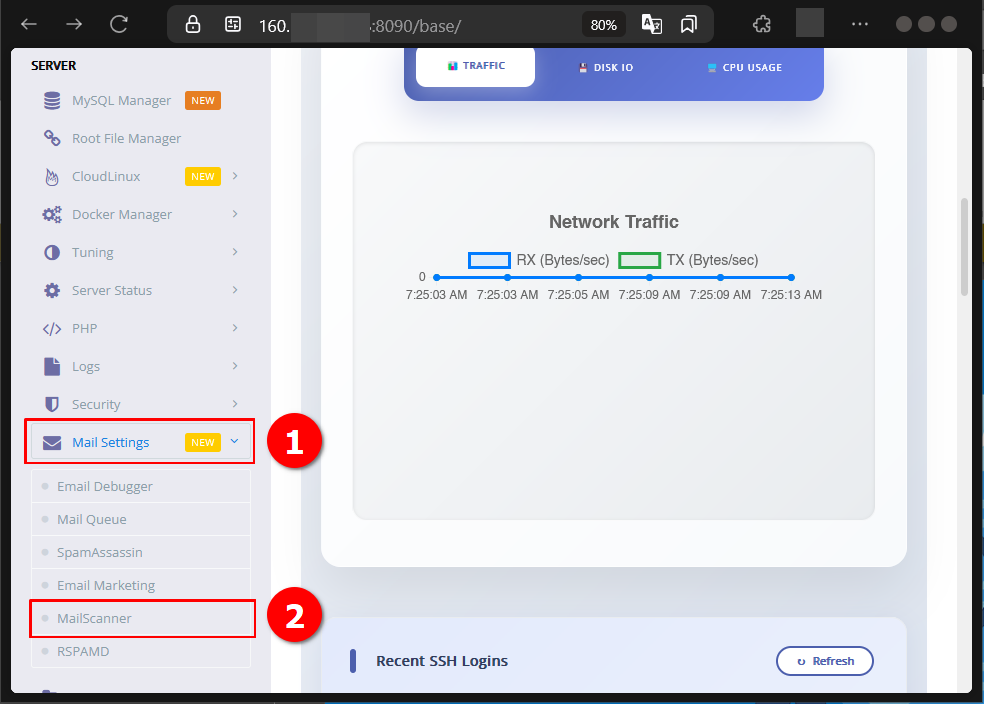The width and height of the screenshot is (984, 704).
Task: Click the Refresh button for SSH Logins
Action: pyautogui.click(x=825, y=661)
